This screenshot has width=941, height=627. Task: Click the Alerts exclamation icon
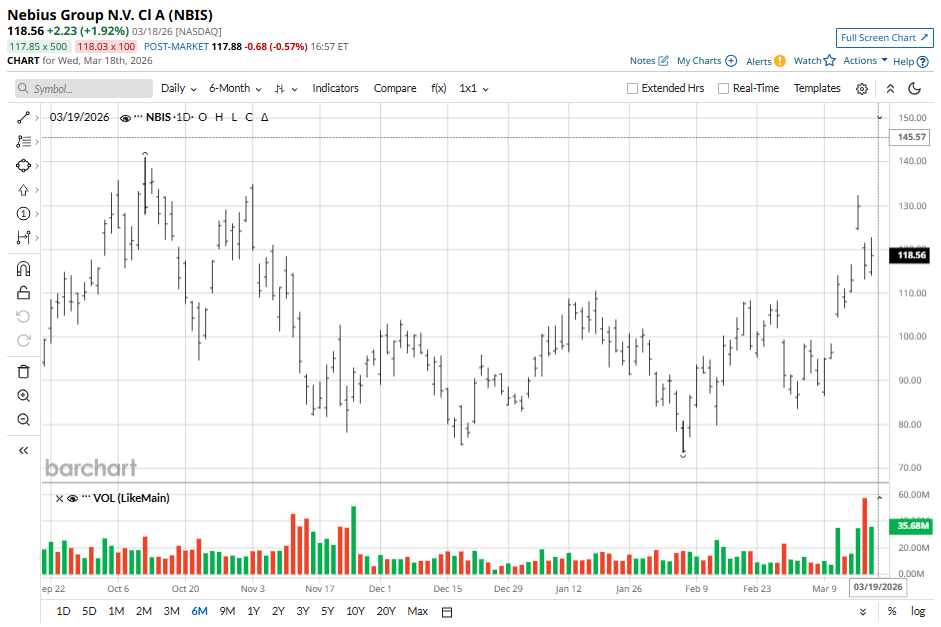tap(780, 61)
